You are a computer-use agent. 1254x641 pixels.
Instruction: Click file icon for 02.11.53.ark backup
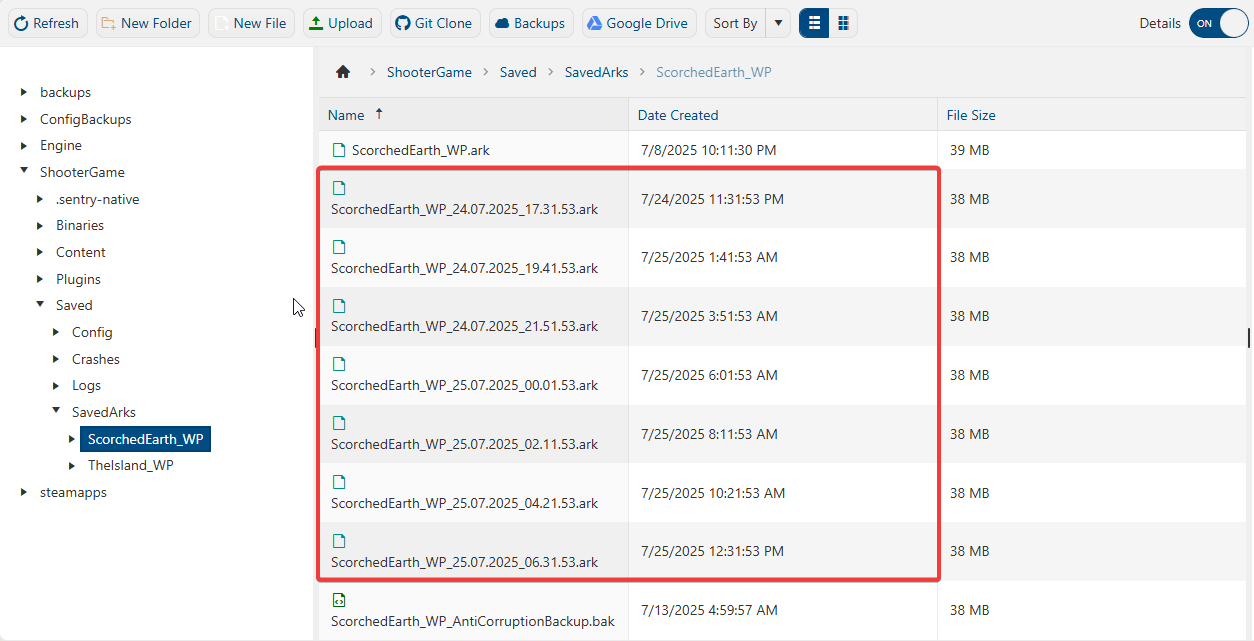tap(338, 422)
